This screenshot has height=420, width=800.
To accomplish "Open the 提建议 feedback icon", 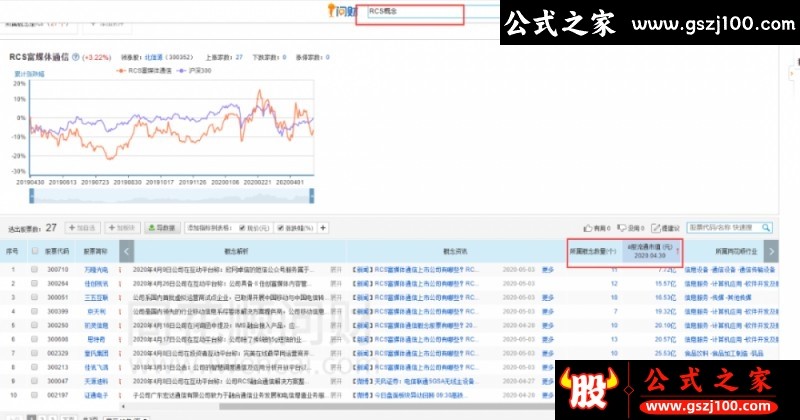I will (x=656, y=228).
